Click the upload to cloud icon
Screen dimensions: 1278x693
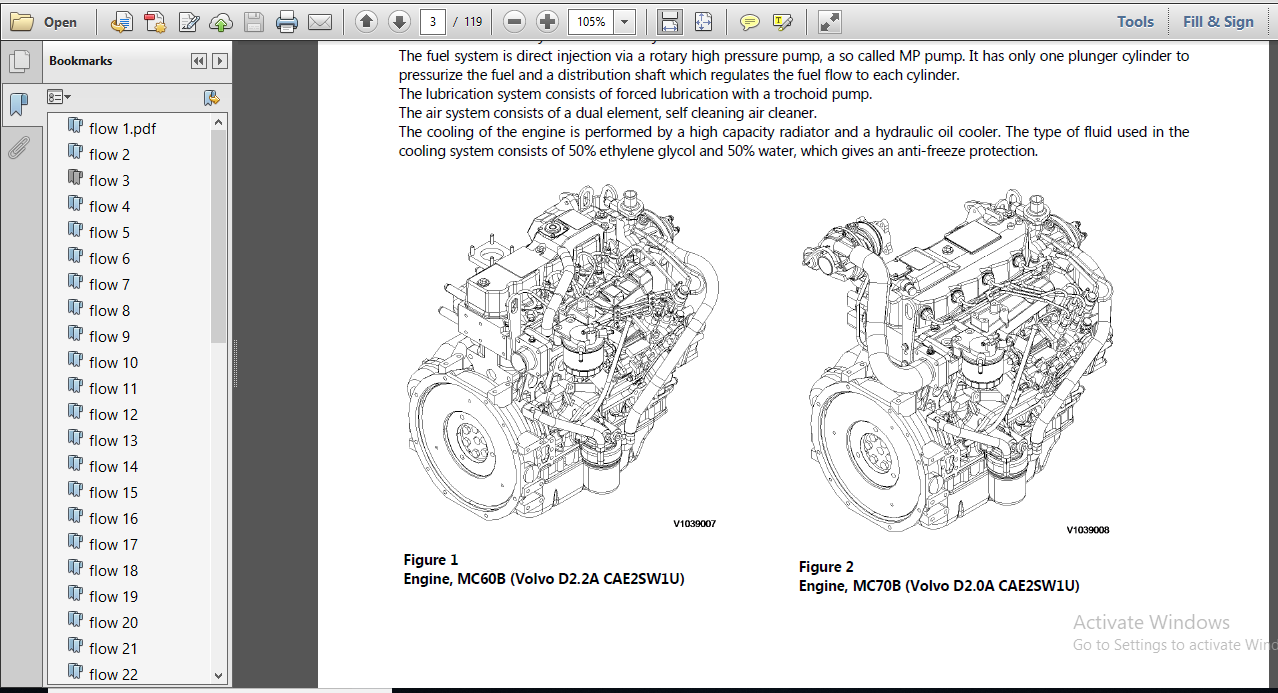point(221,22)
